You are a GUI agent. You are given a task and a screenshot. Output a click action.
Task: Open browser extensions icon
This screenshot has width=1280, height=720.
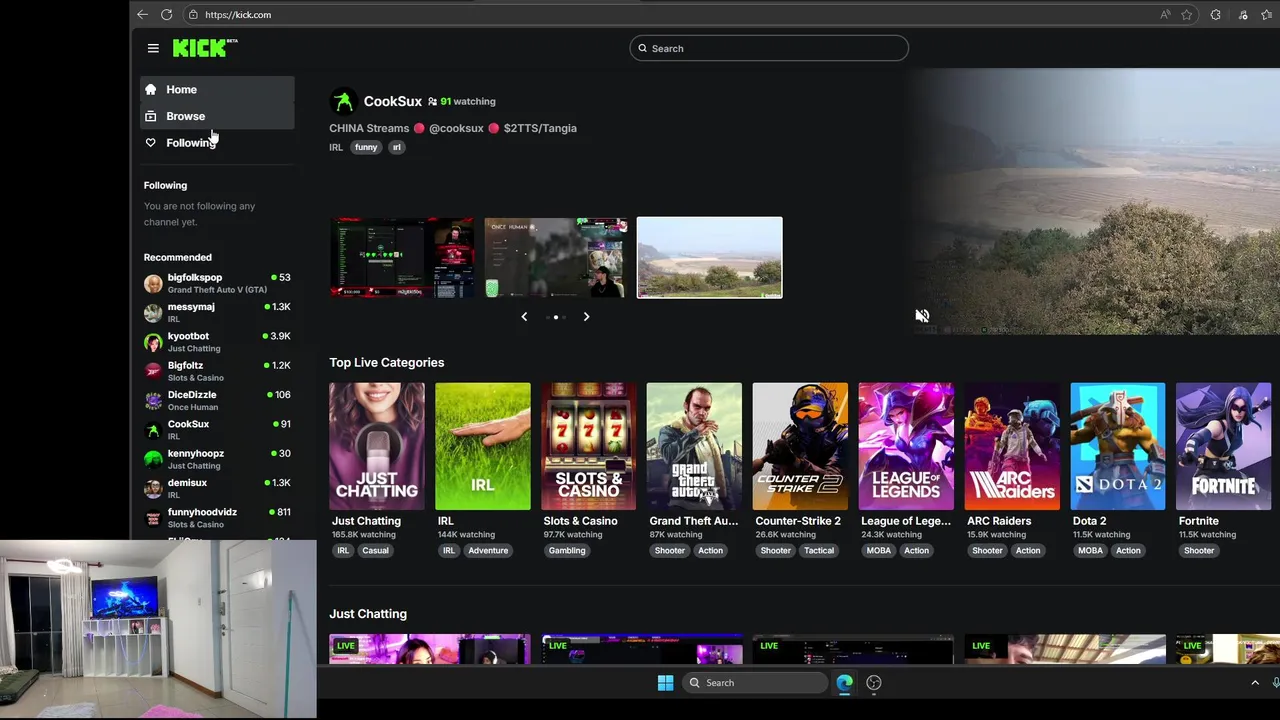(1215, 14)
